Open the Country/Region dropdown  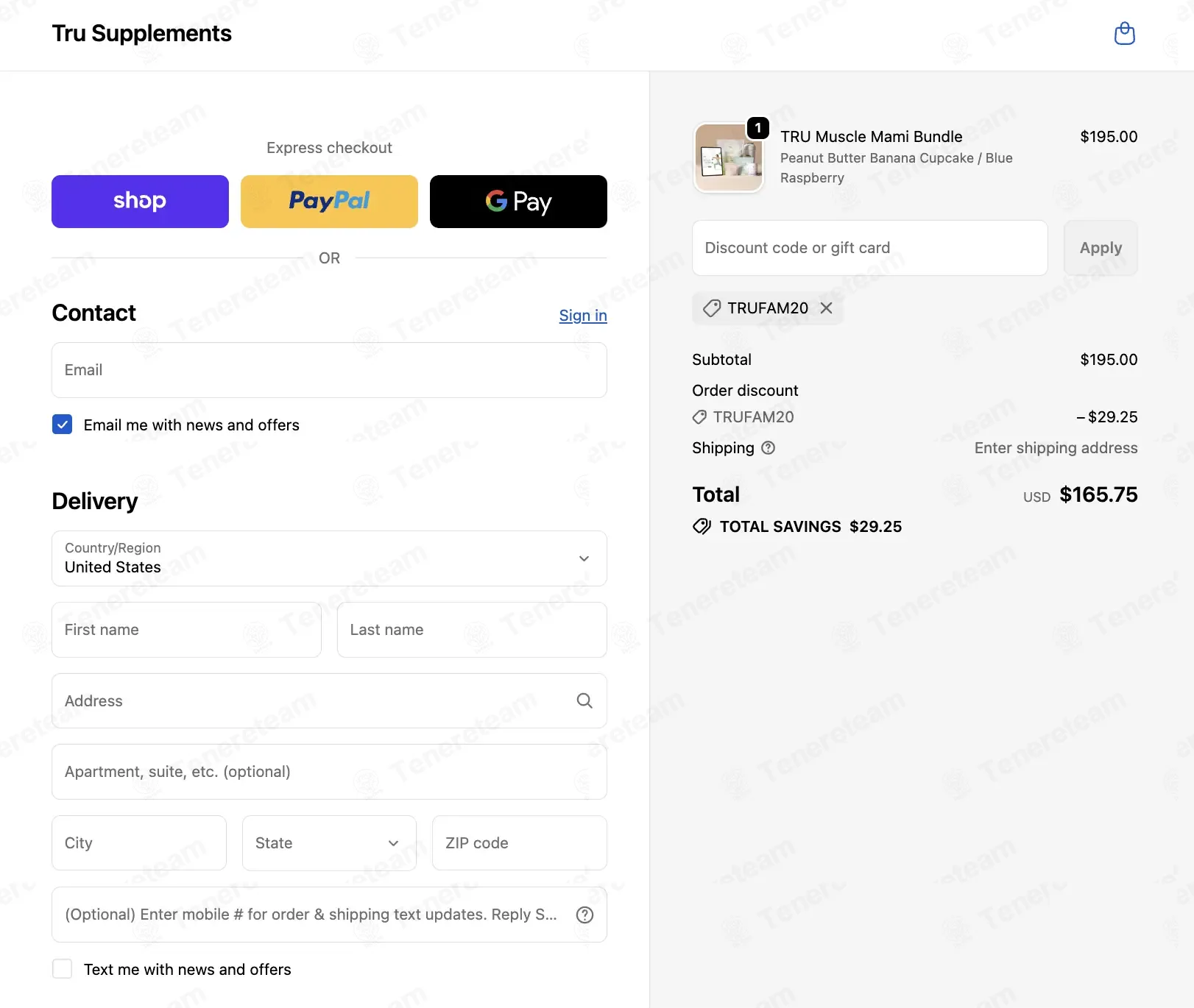click(329, 558)
